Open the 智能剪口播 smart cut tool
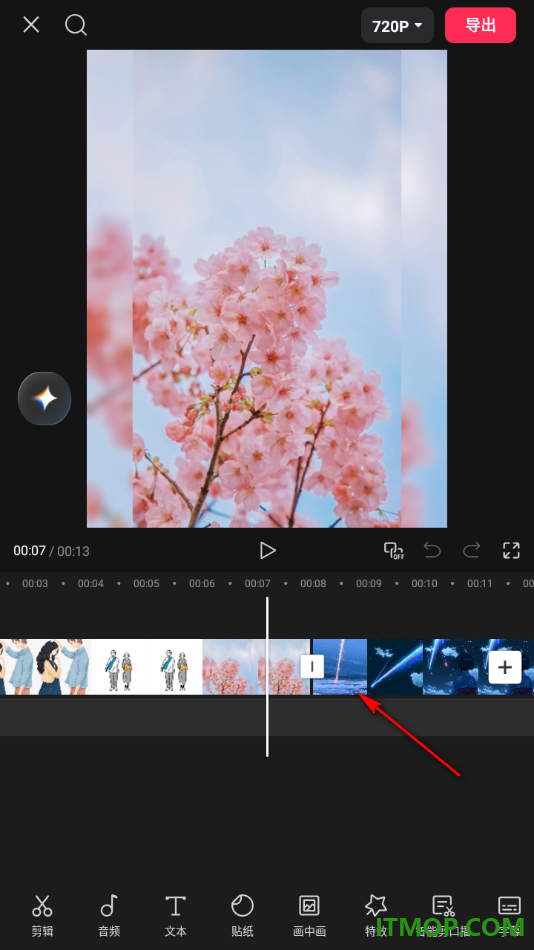This screenshot has height=950, width=534. click(x=443, y=915)
